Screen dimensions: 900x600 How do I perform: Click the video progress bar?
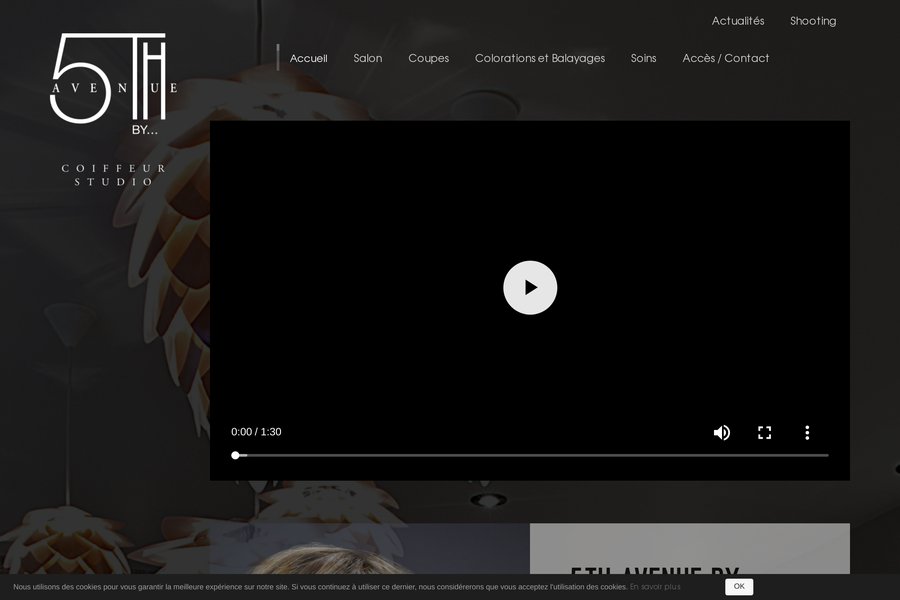click(x=532, y=455)
